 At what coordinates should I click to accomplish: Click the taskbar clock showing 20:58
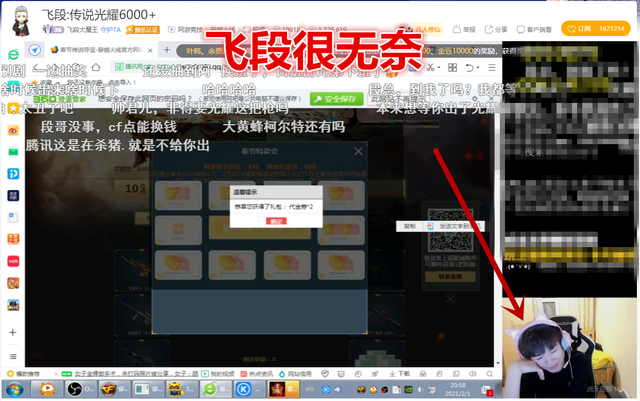(458, 390)
